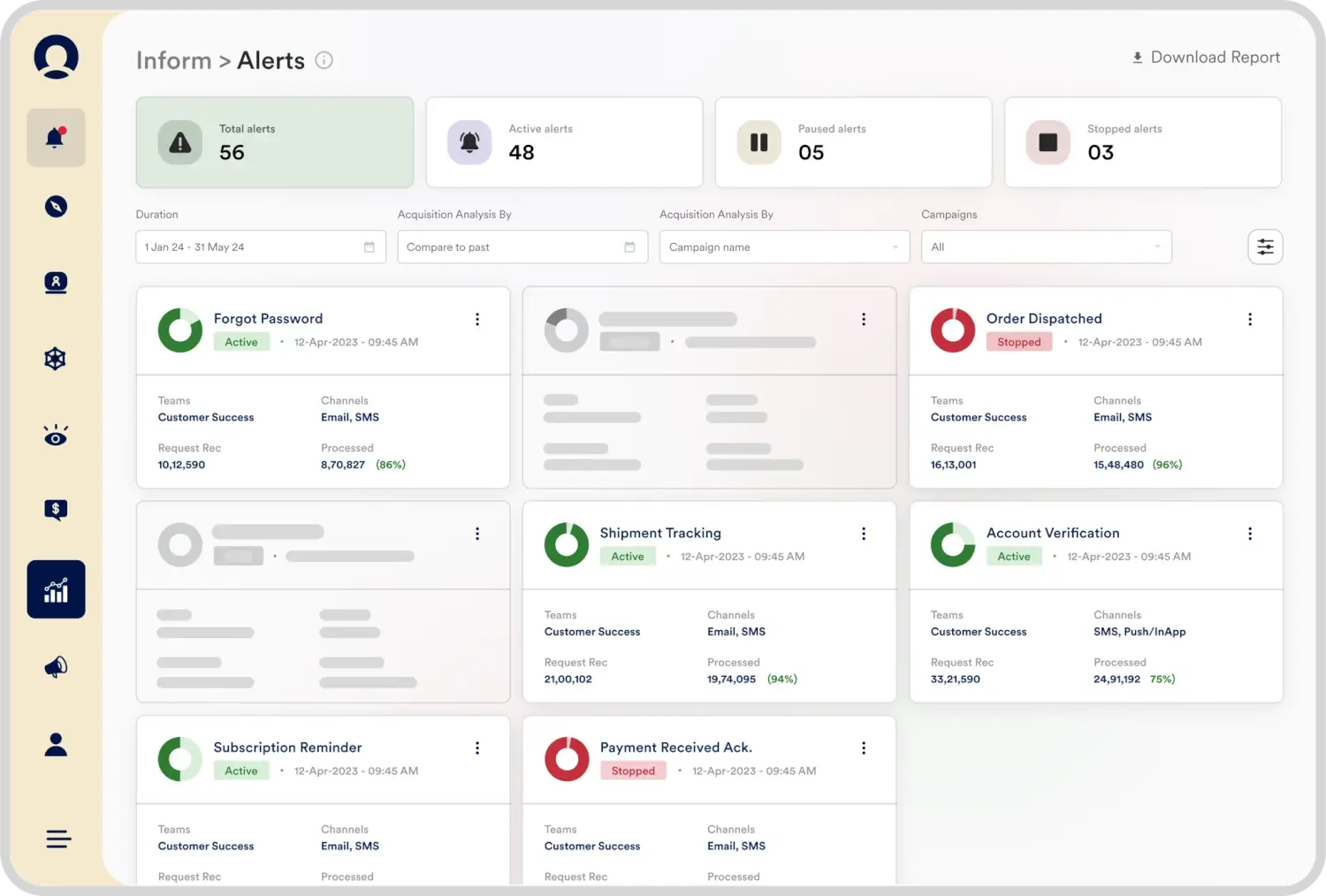1326x896 pixels.
Task: Click the Compare to past field
Action: coord(522,247)
